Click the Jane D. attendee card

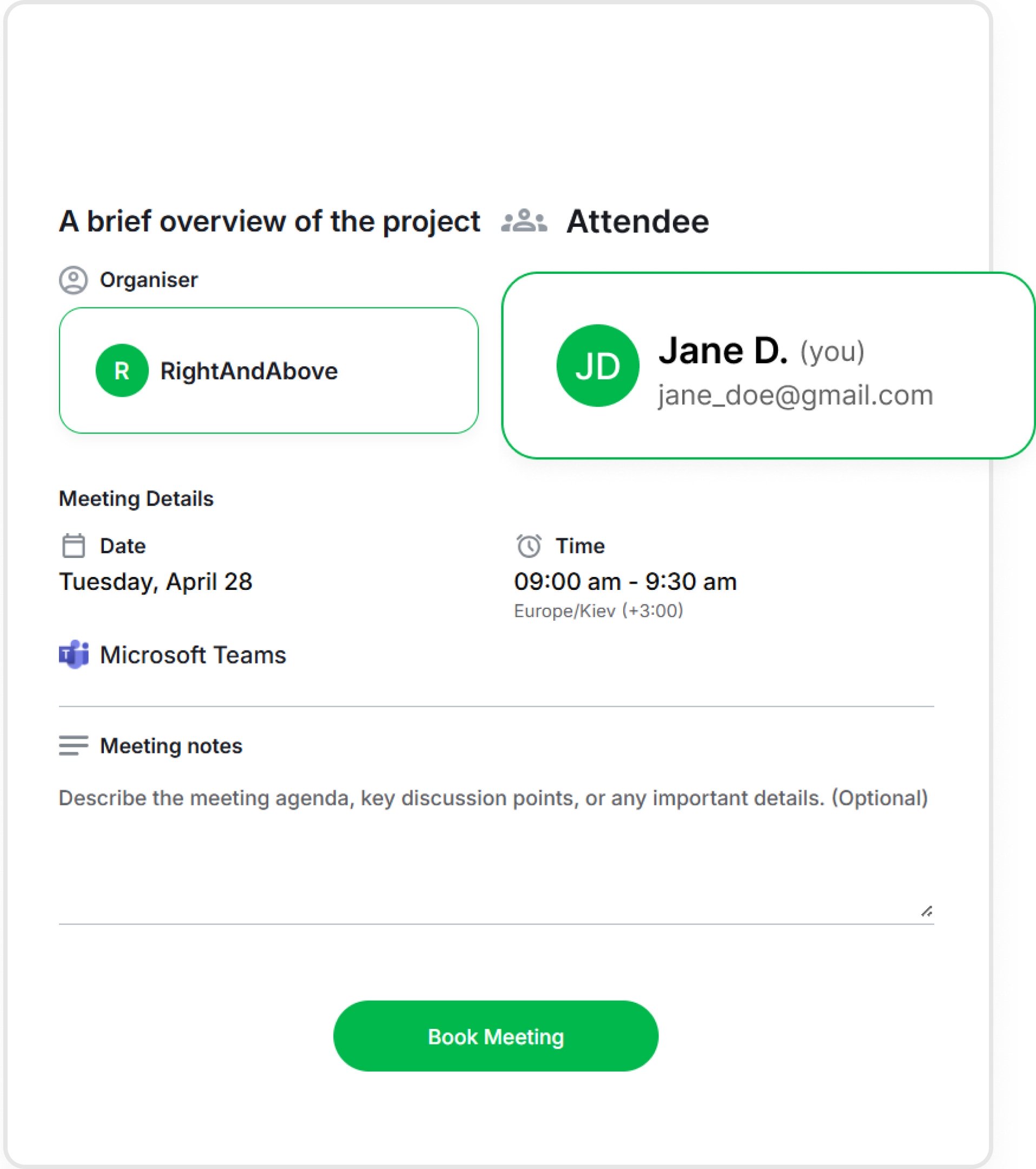coord(768,365)
